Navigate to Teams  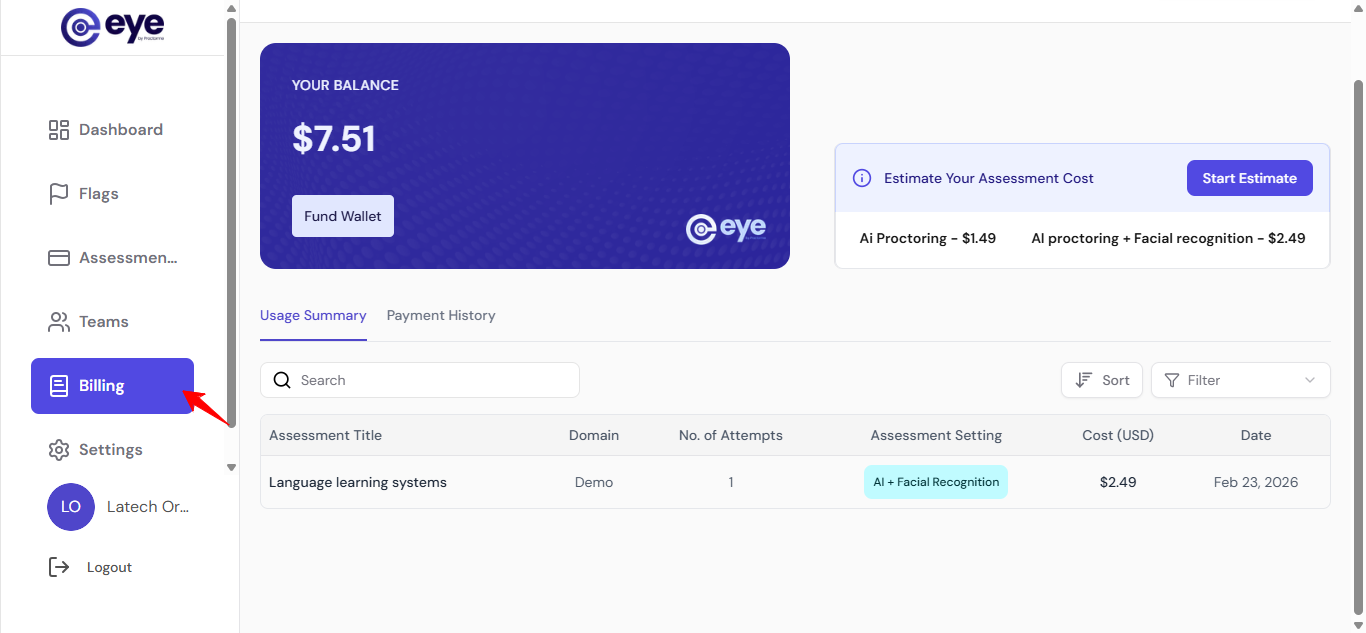tap(112, 322)
